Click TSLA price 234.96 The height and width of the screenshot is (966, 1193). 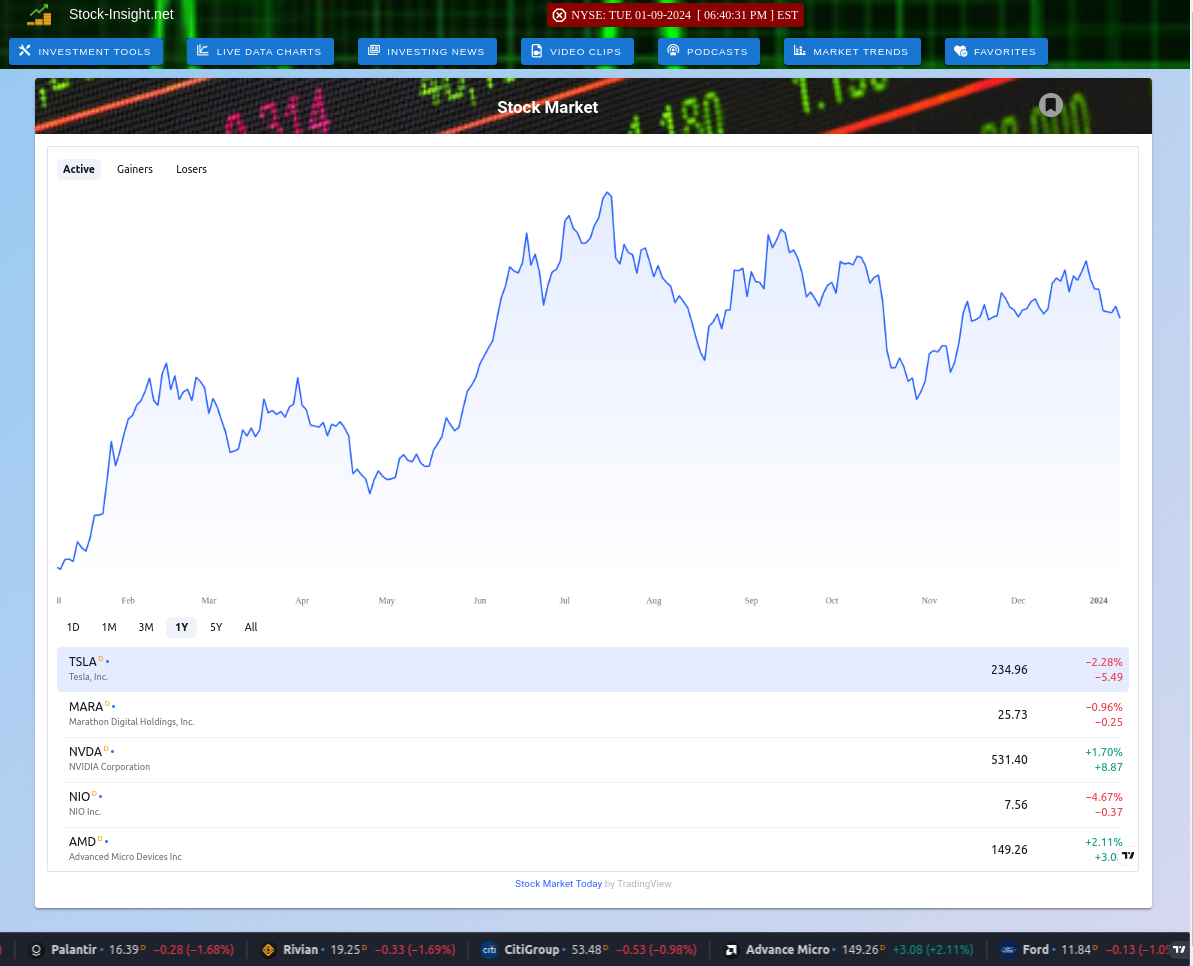pos(1009,670)
